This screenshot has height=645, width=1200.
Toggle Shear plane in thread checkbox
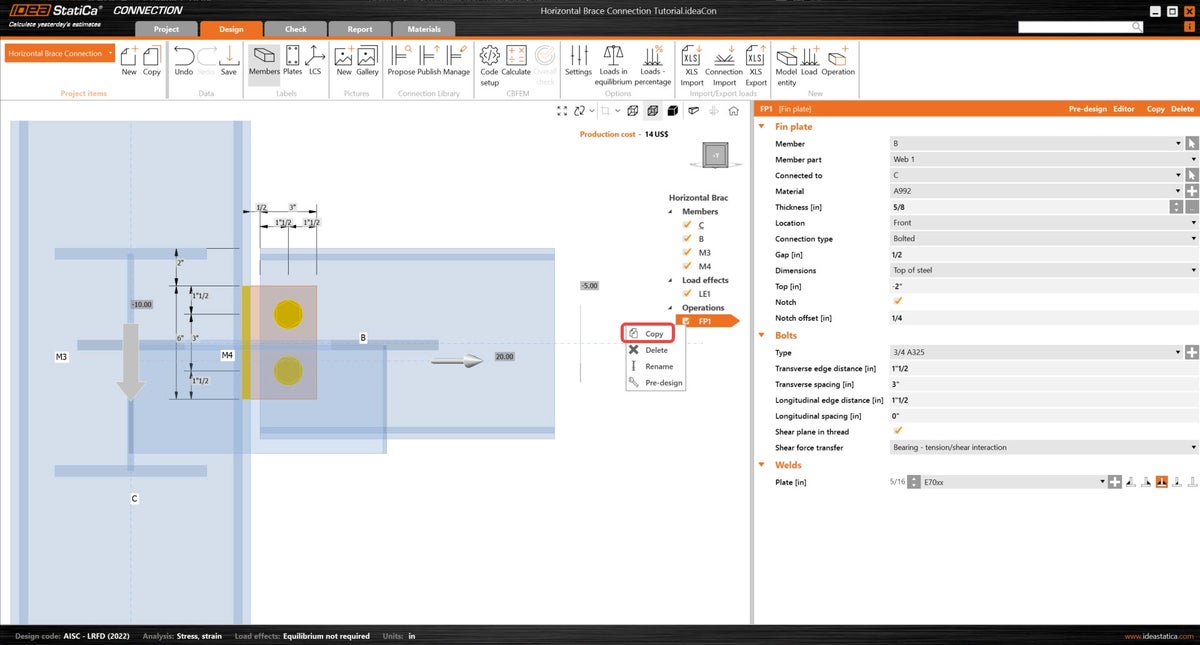897,431
